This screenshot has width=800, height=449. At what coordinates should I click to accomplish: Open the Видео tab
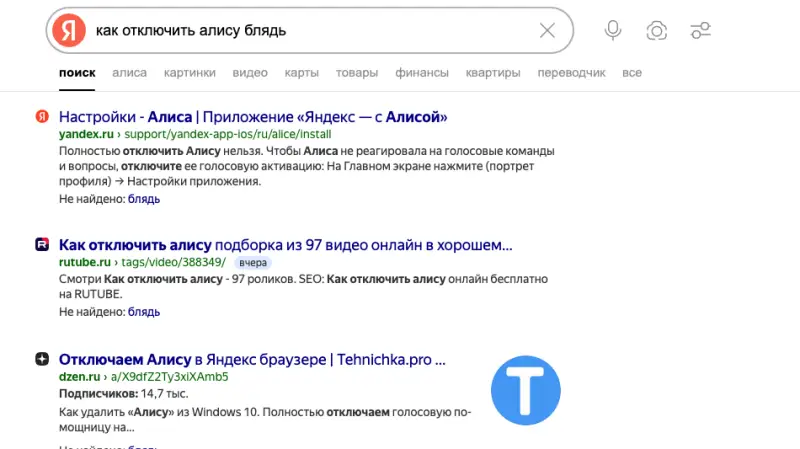[249, 73]
